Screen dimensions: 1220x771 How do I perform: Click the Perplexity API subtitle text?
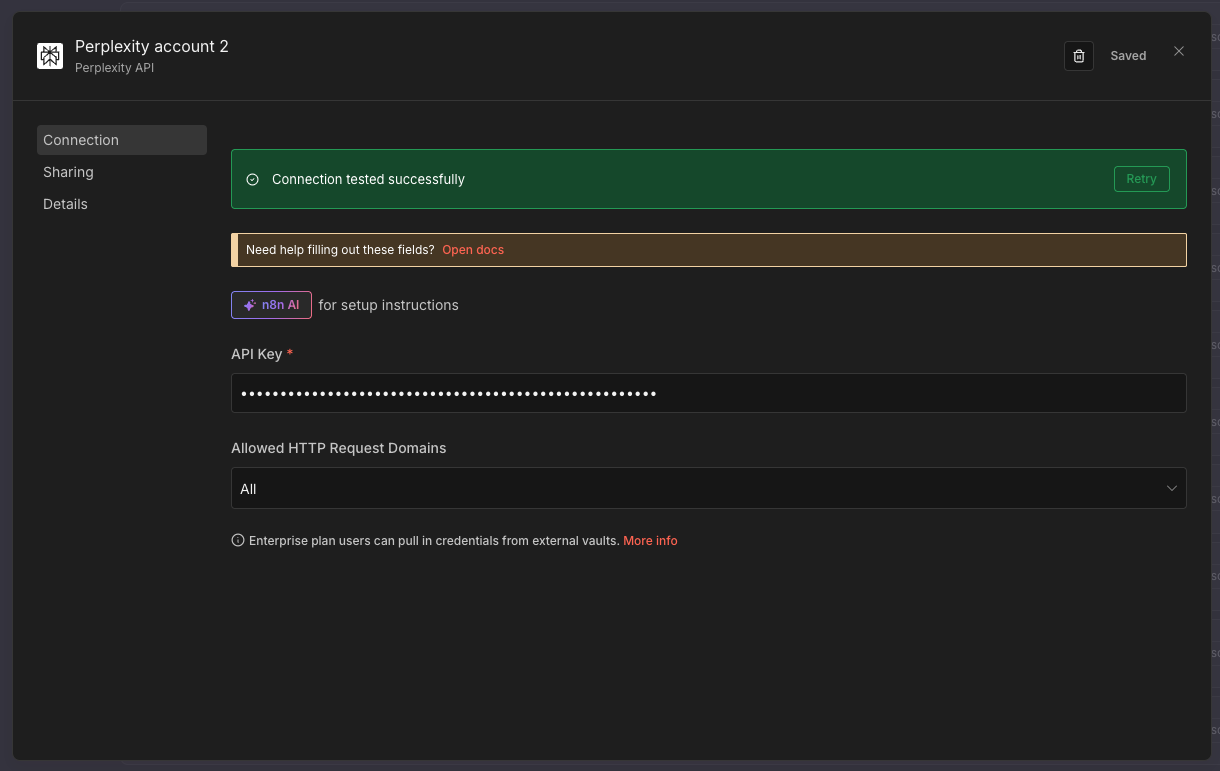[114, 68]
